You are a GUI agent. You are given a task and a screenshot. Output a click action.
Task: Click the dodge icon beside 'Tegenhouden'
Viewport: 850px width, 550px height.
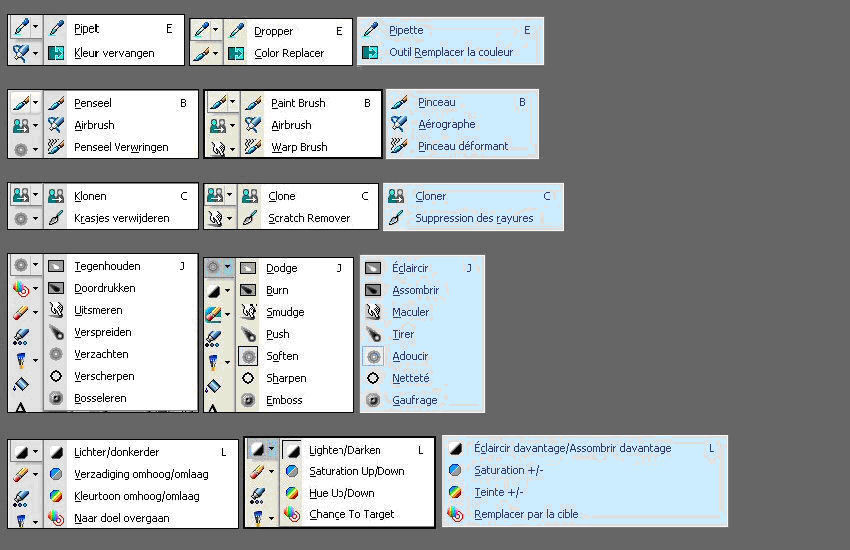[56, 266]
